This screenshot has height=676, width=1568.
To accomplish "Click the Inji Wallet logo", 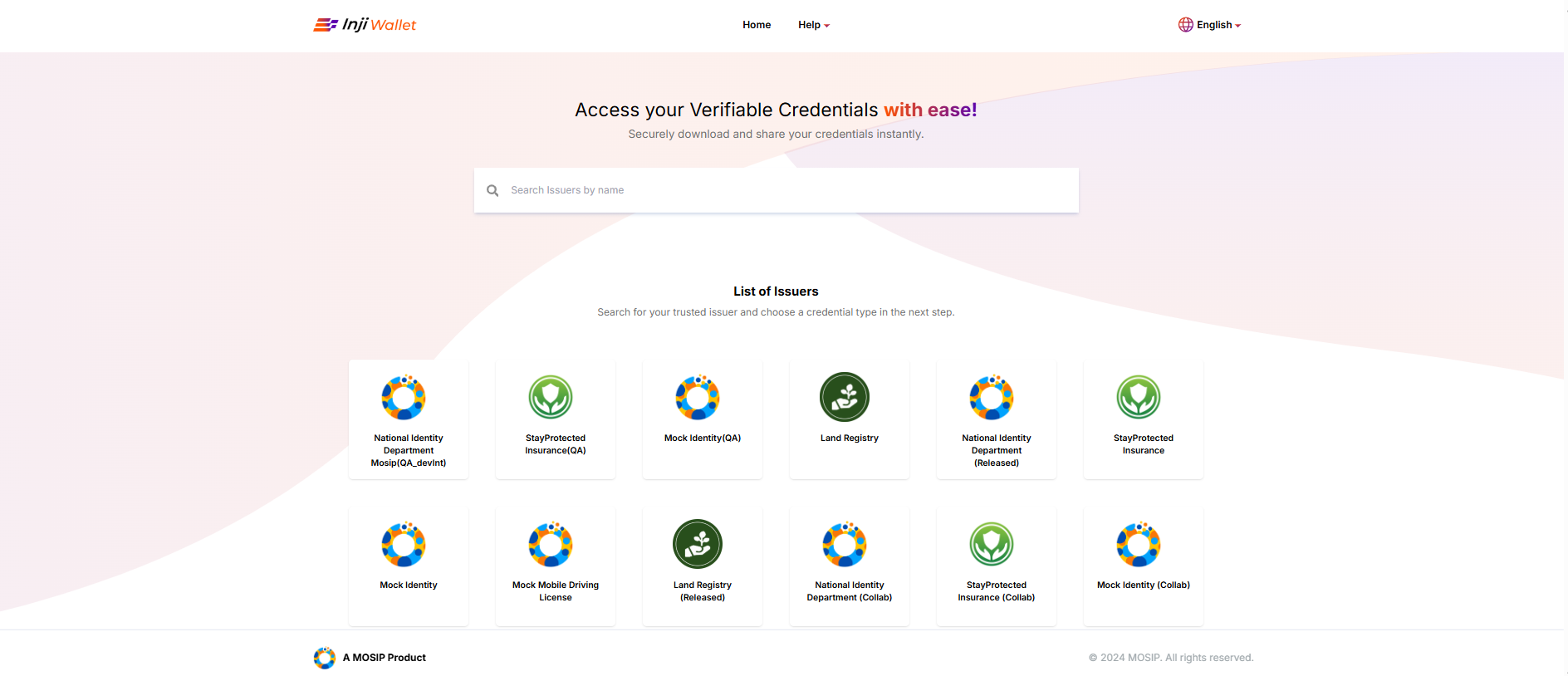I will pos(365,25).
